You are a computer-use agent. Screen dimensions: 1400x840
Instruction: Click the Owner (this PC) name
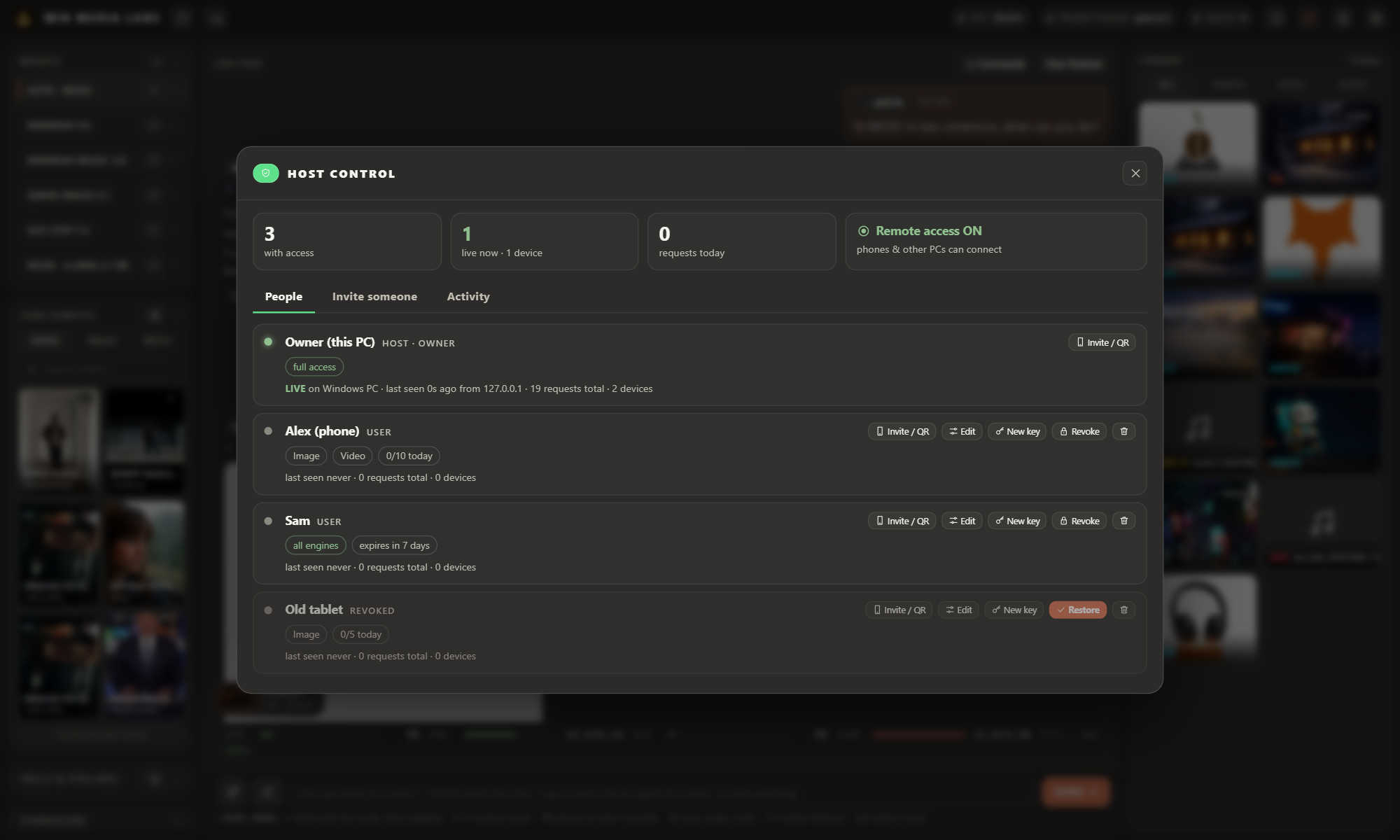(330, 342)
